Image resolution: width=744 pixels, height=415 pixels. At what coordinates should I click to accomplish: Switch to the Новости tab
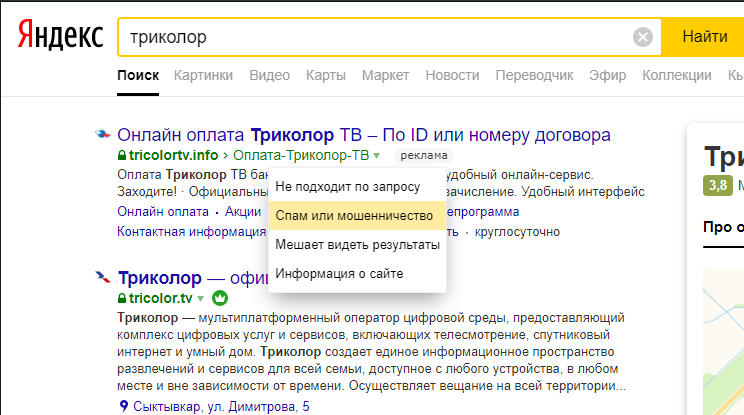(452, 75)
